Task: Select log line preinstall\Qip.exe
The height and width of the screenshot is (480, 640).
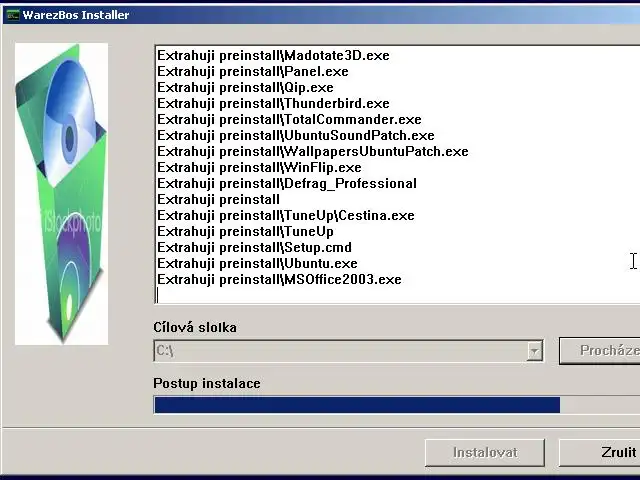Action: pos(245,87)
